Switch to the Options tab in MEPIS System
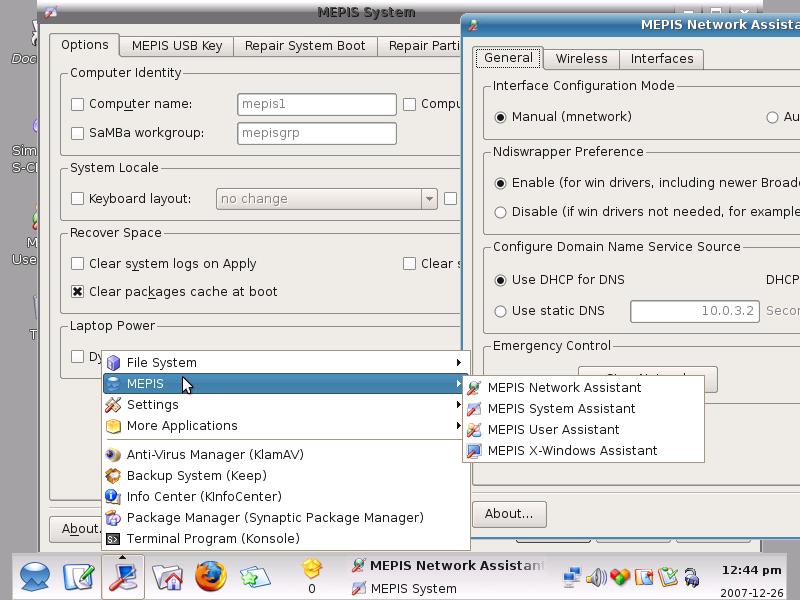Screen dimensions: 800x600 pos(85,45)
